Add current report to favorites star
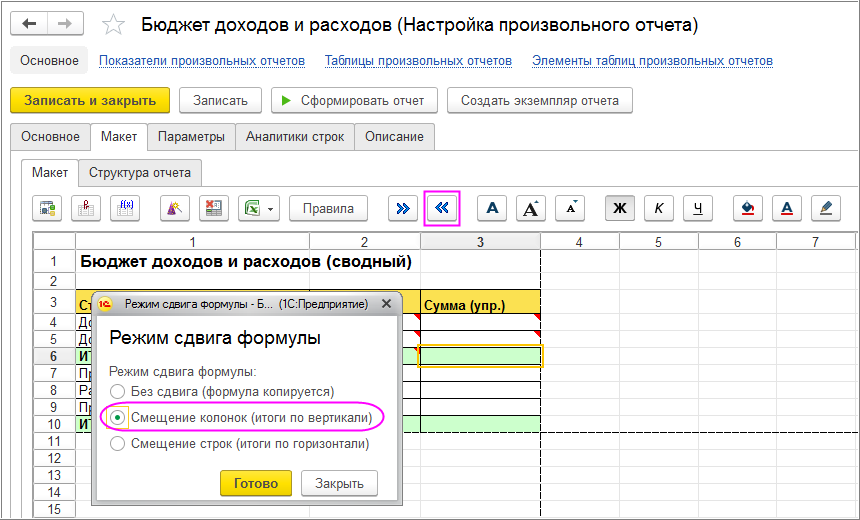 point(115,24)
